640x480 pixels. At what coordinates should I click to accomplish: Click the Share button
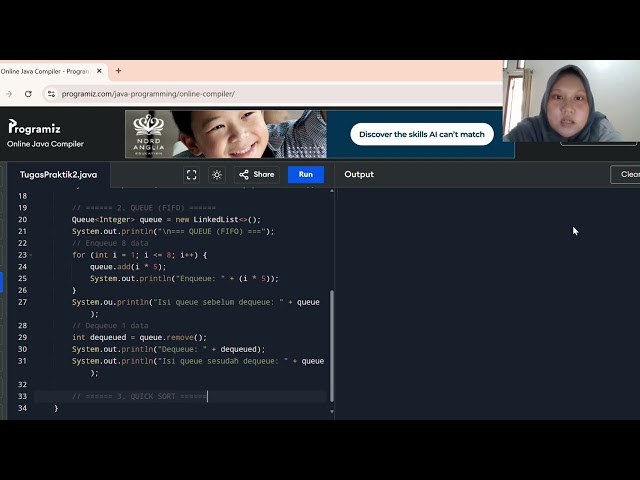(x=257, y=175)
